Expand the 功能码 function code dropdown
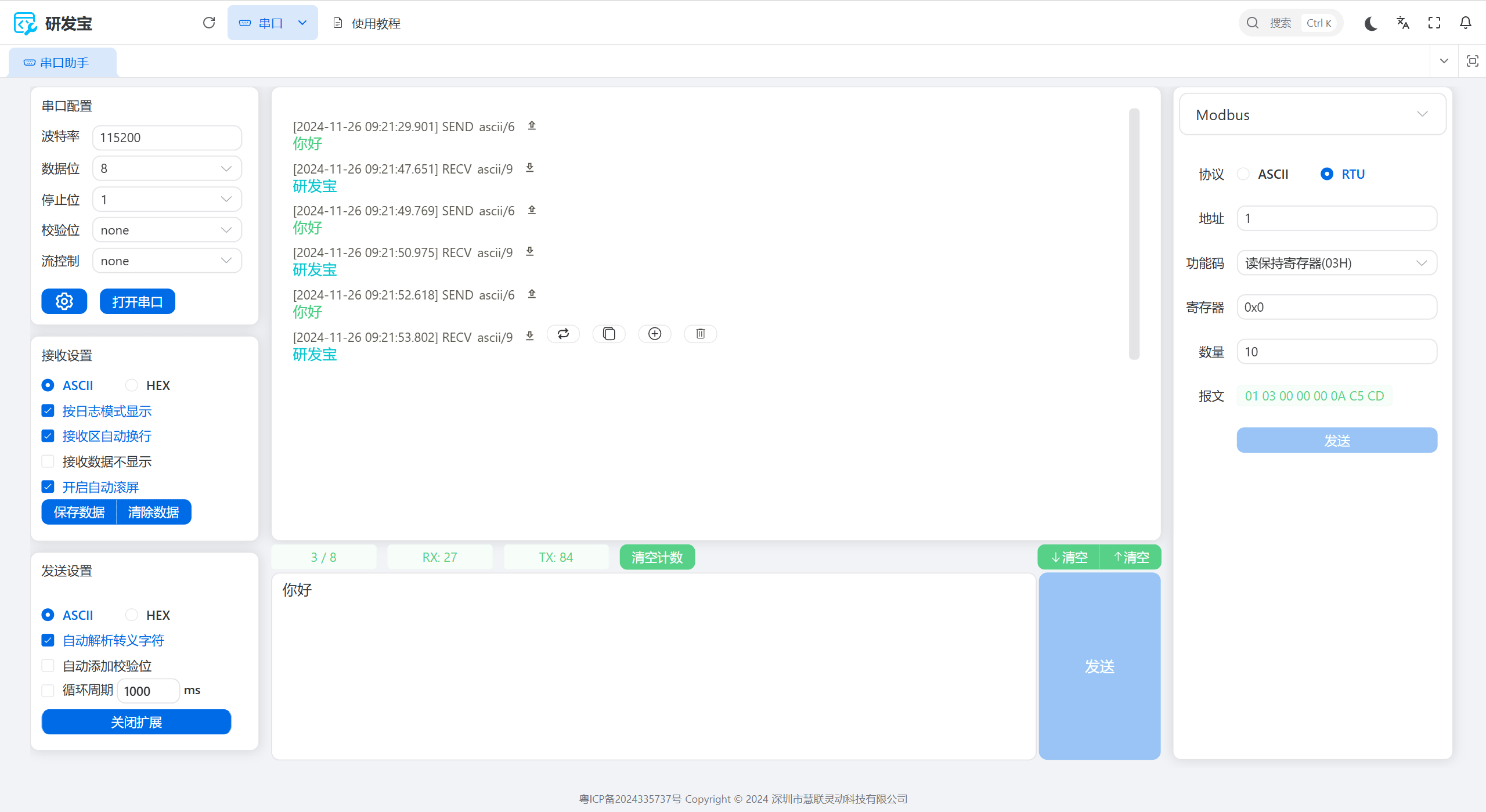This screenshot has height=812, width=1486. (x=1336, y=263)
